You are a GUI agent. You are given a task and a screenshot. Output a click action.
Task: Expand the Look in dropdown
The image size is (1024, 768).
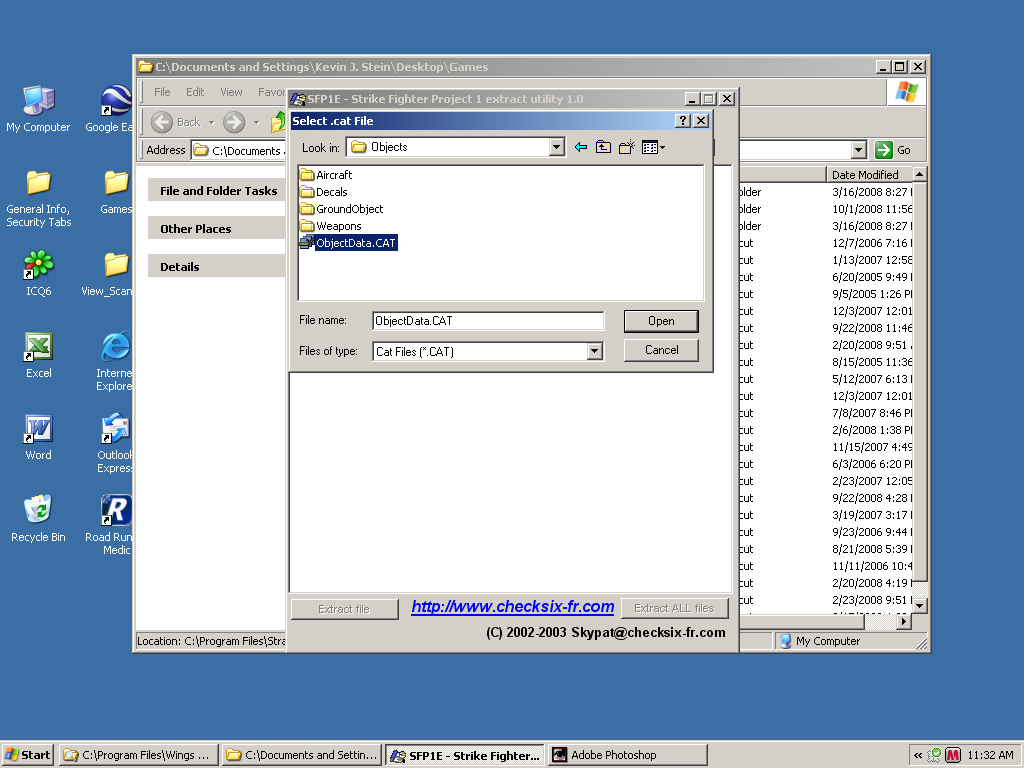tap(556, 148)
